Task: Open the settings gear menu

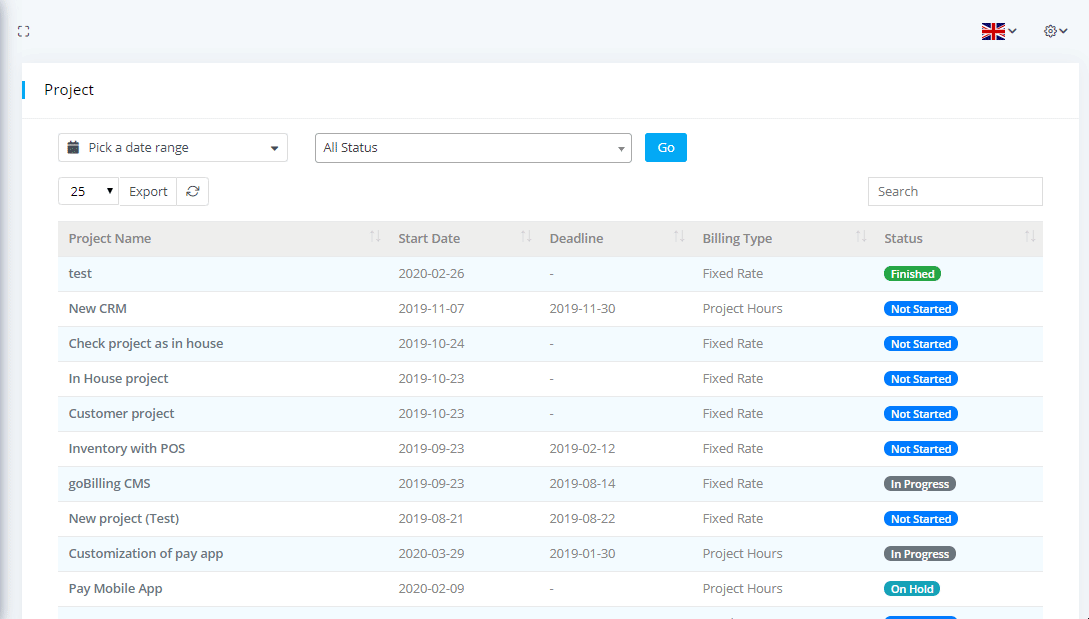Action: point(1056,31)
